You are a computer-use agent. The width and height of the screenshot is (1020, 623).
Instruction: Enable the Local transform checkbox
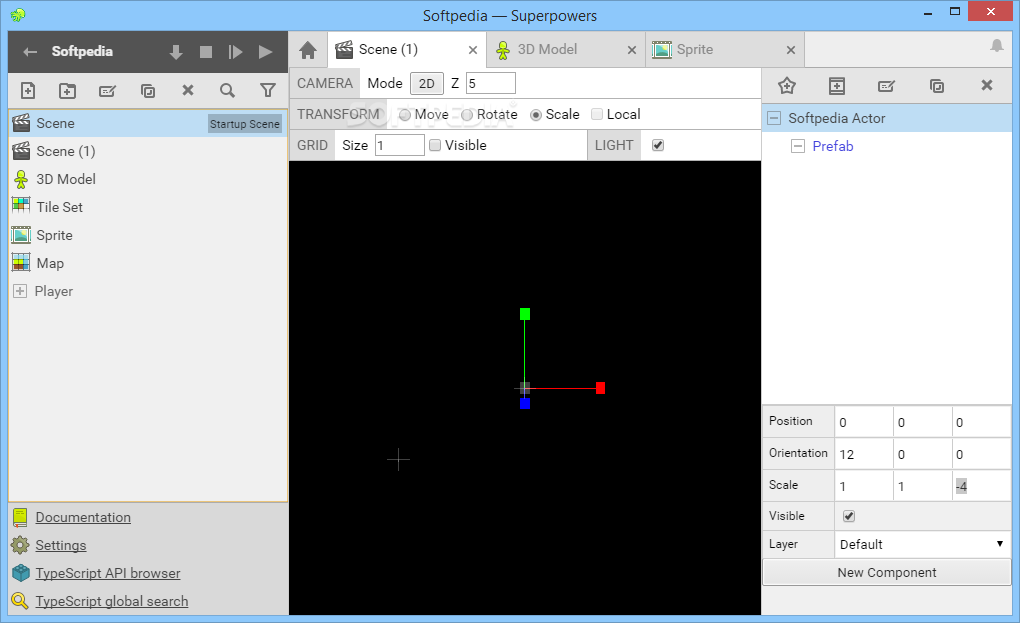coord(597,114)
